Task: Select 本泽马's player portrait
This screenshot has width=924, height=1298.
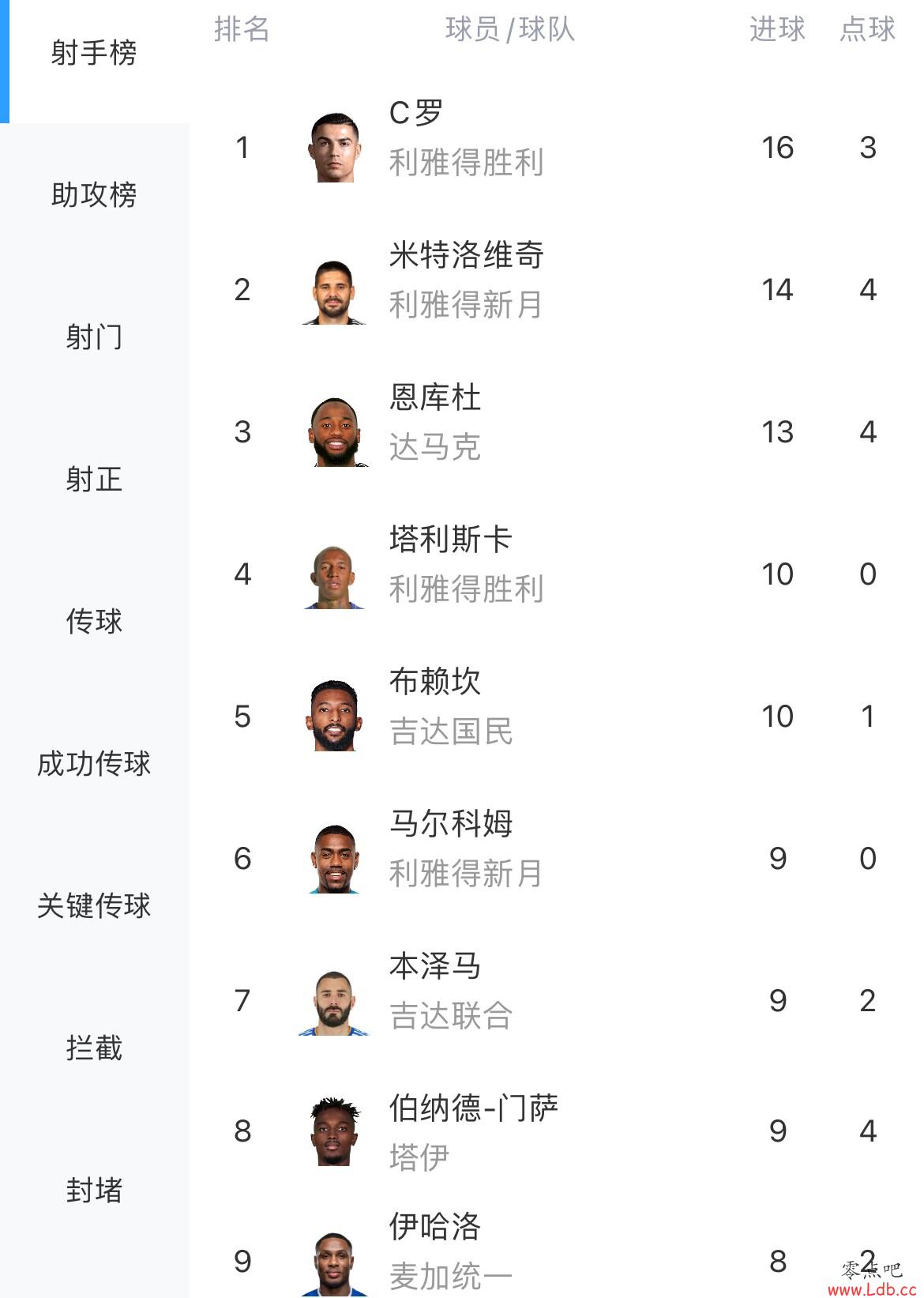Action: [335, 1000]
